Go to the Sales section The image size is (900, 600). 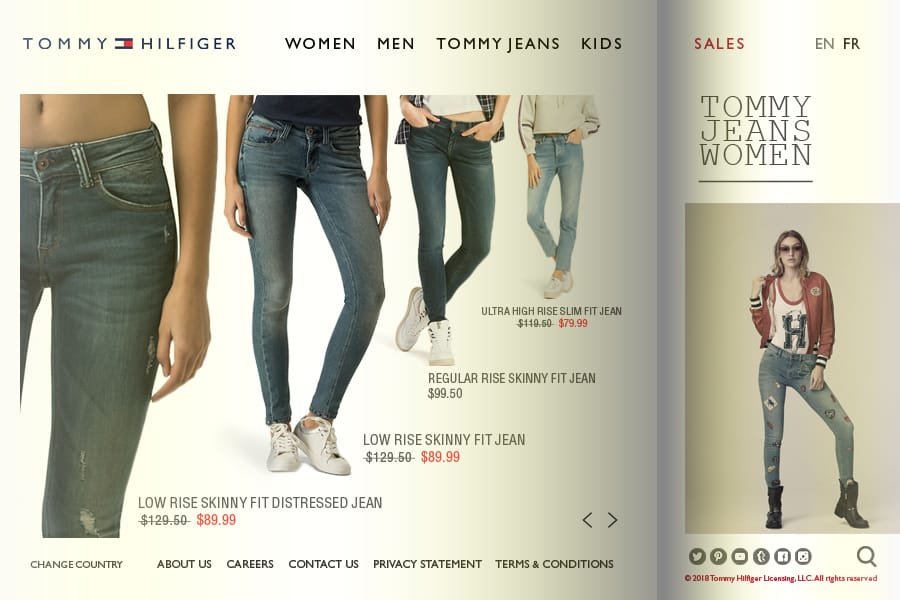click(719, 44)
